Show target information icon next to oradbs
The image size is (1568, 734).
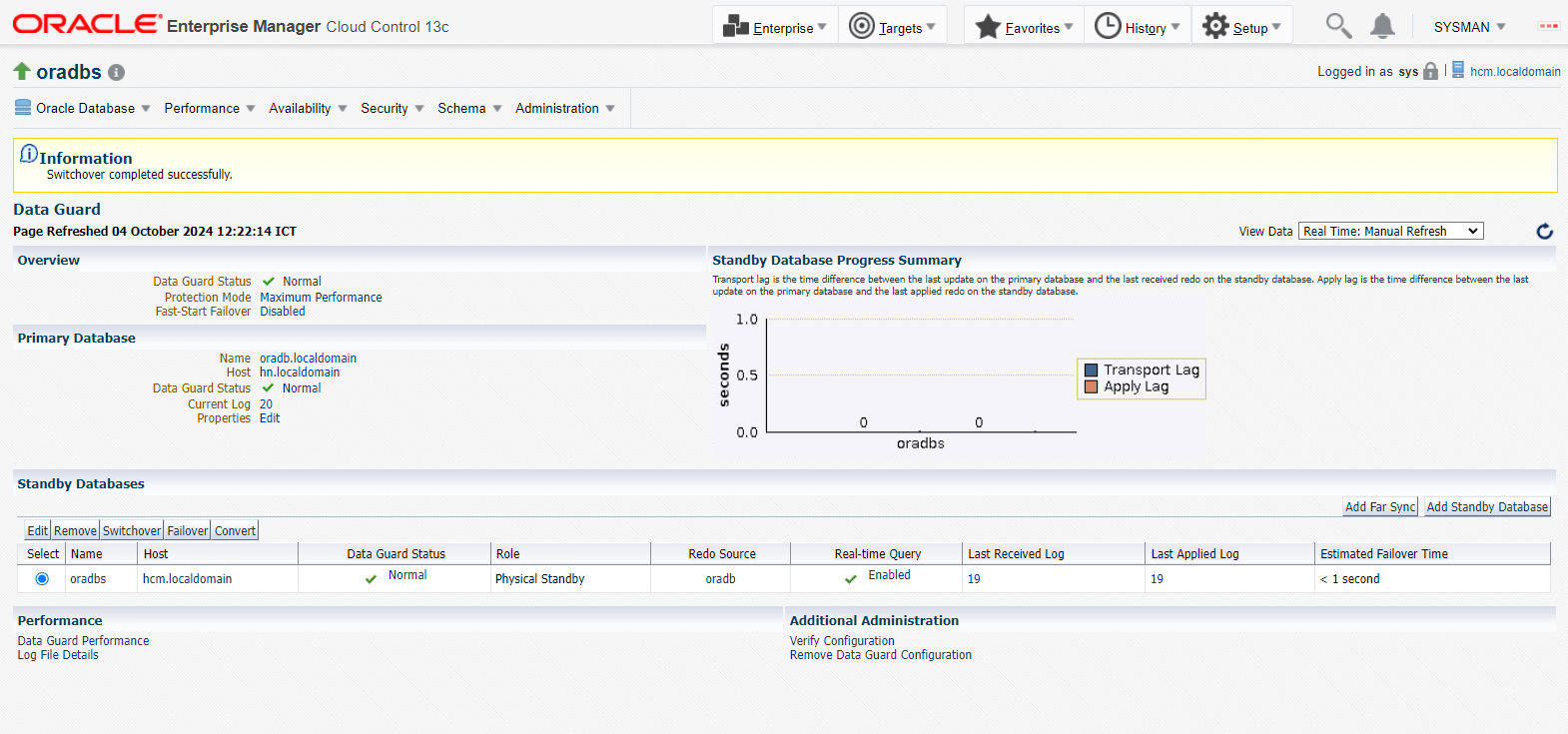click(116, 72)
